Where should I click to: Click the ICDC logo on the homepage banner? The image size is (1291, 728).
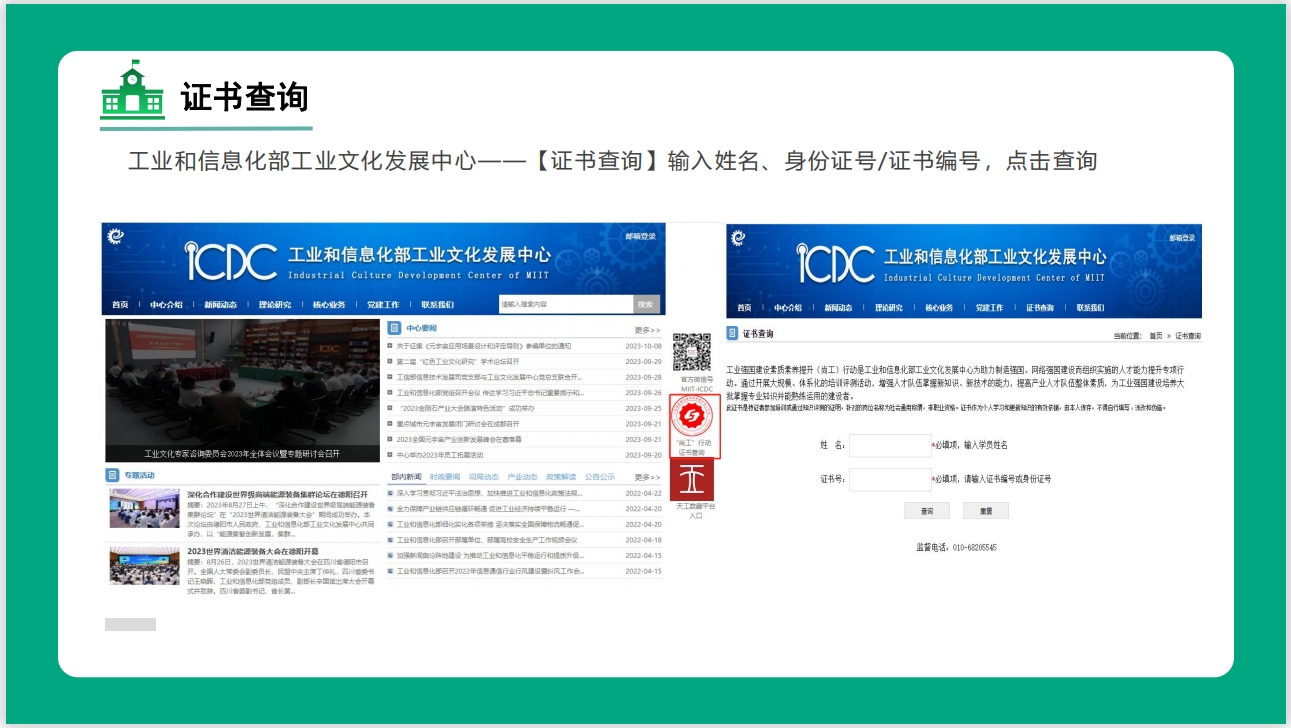pyautogui.click(x=232, y=261)
